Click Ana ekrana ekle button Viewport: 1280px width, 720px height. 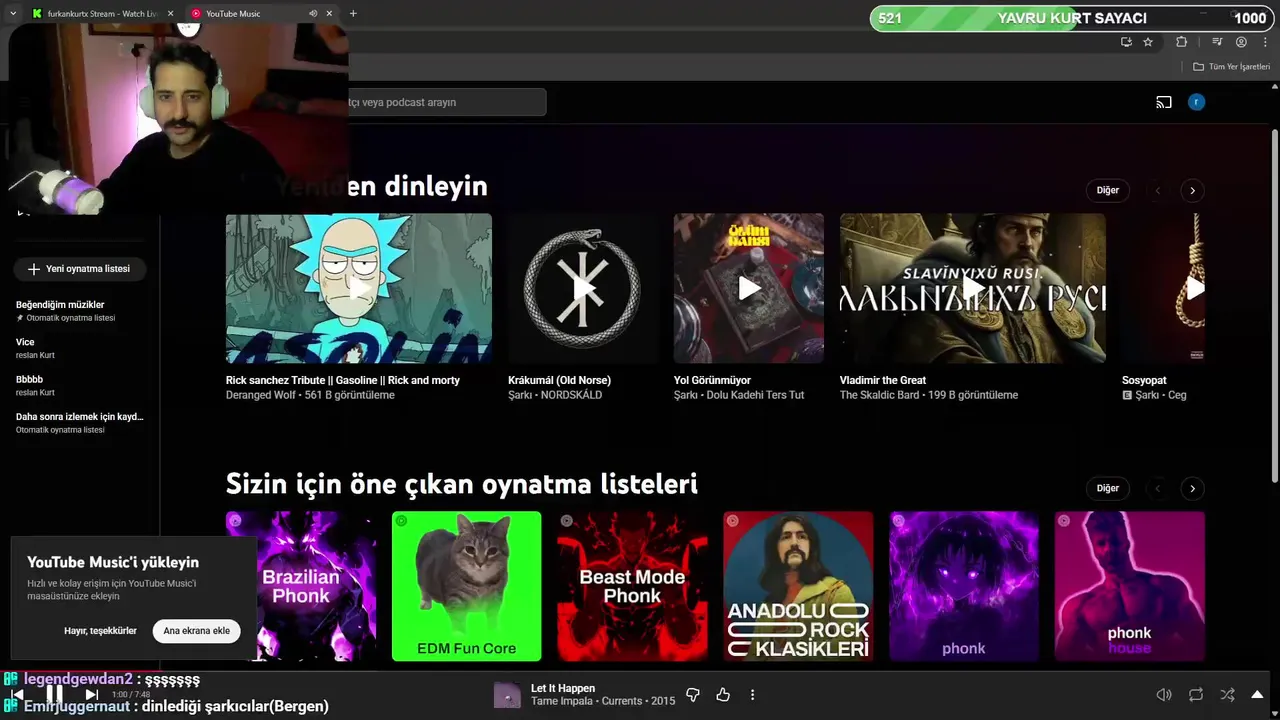(197, 631)
